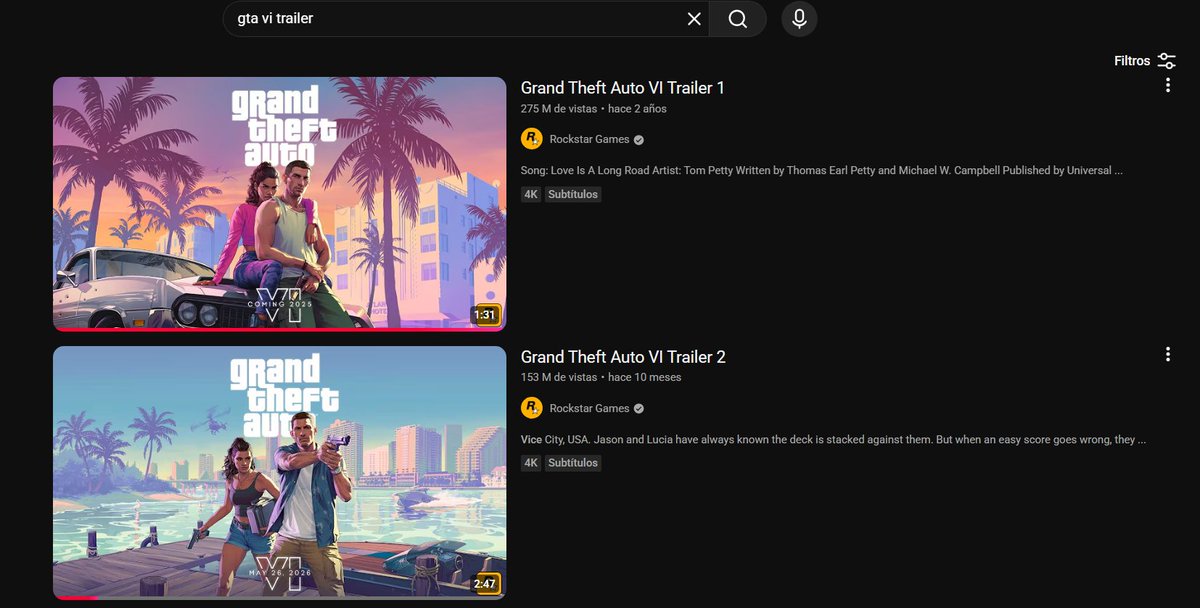Open the Grand Theft Auto VI Trailer 1 thumbnail
Screen dimensions: 1200x608
point(280,204)
